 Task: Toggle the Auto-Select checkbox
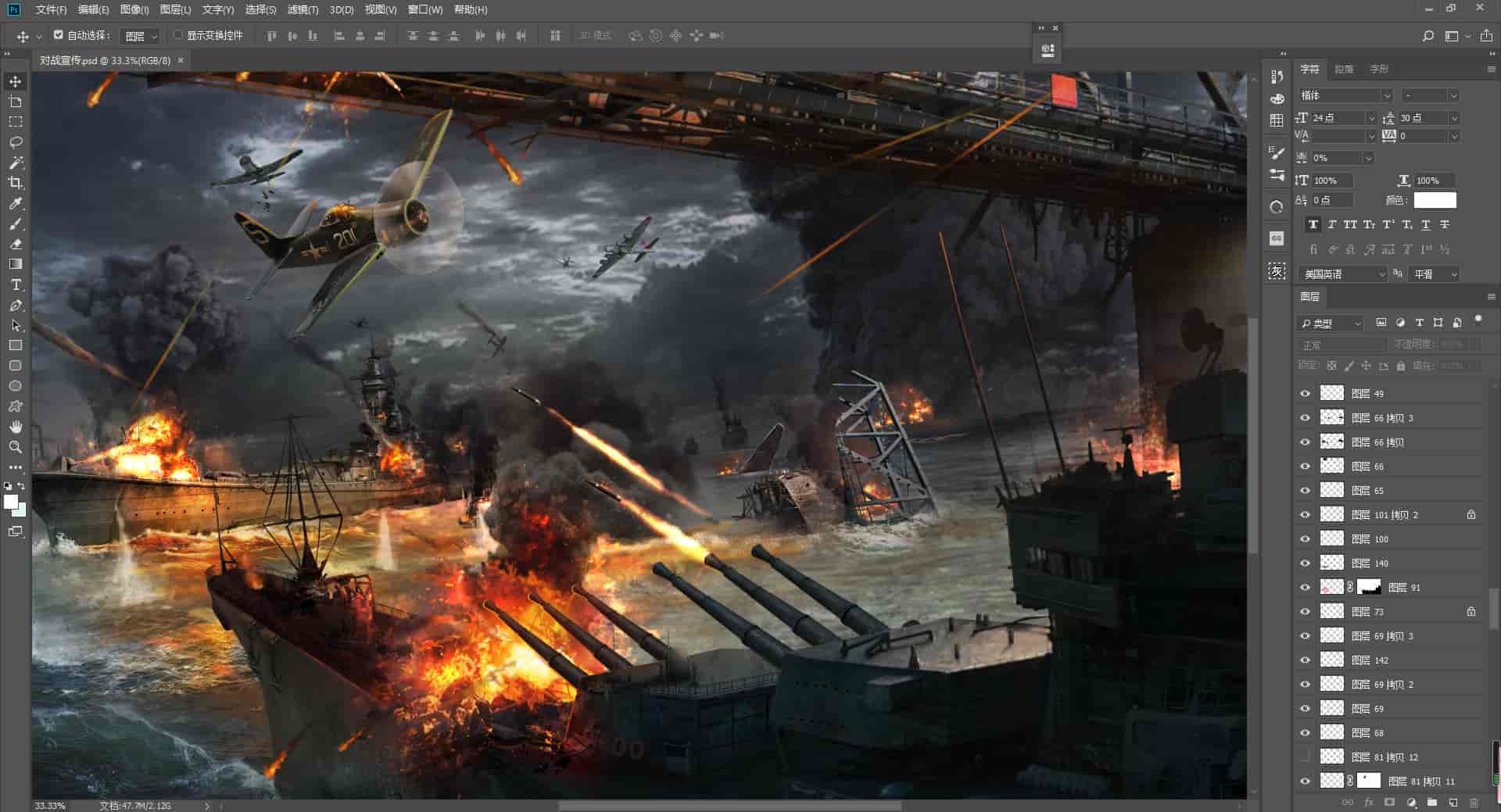(58, 35)
